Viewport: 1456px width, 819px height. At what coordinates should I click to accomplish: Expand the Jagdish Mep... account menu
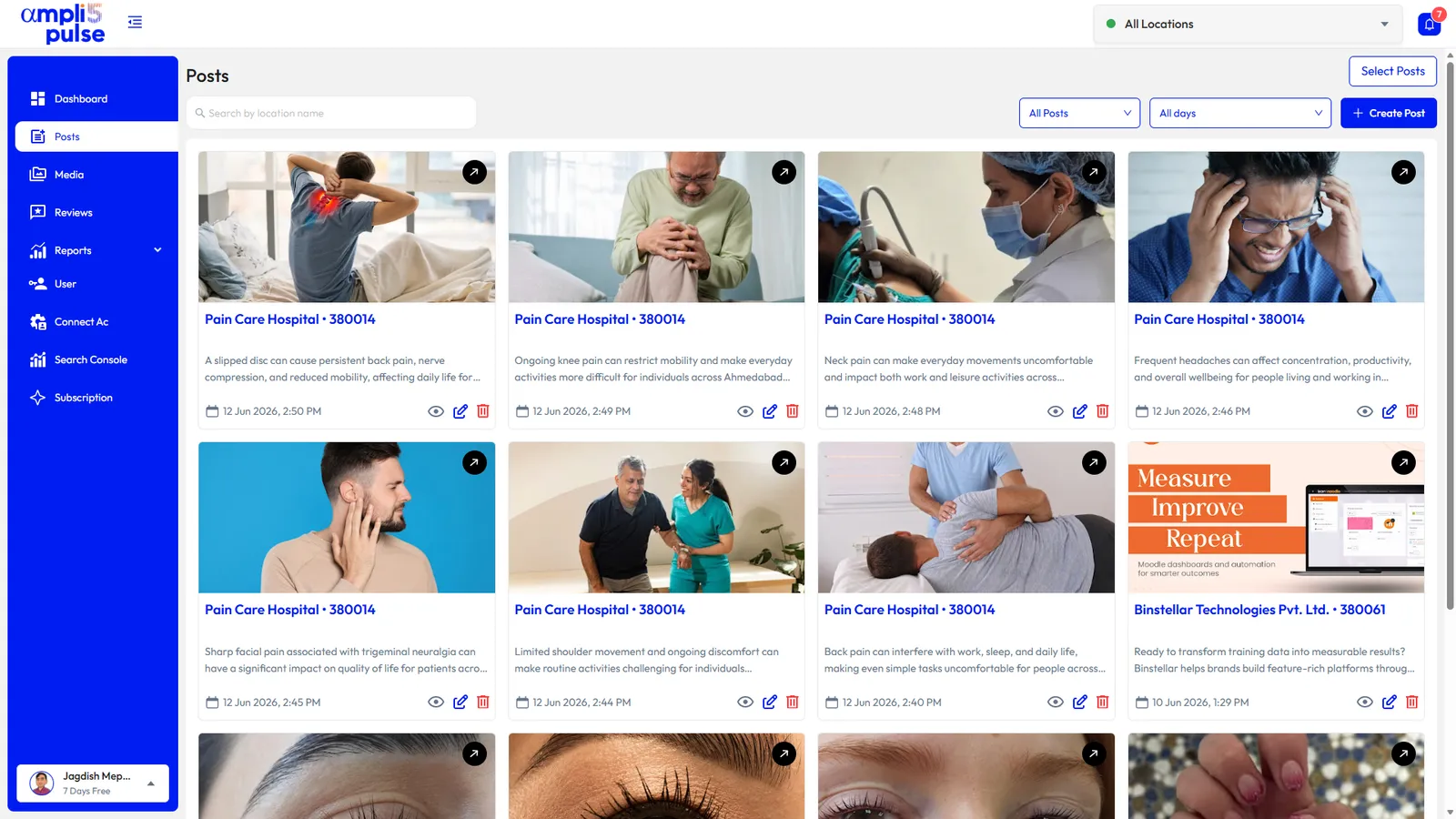point(93,784)
